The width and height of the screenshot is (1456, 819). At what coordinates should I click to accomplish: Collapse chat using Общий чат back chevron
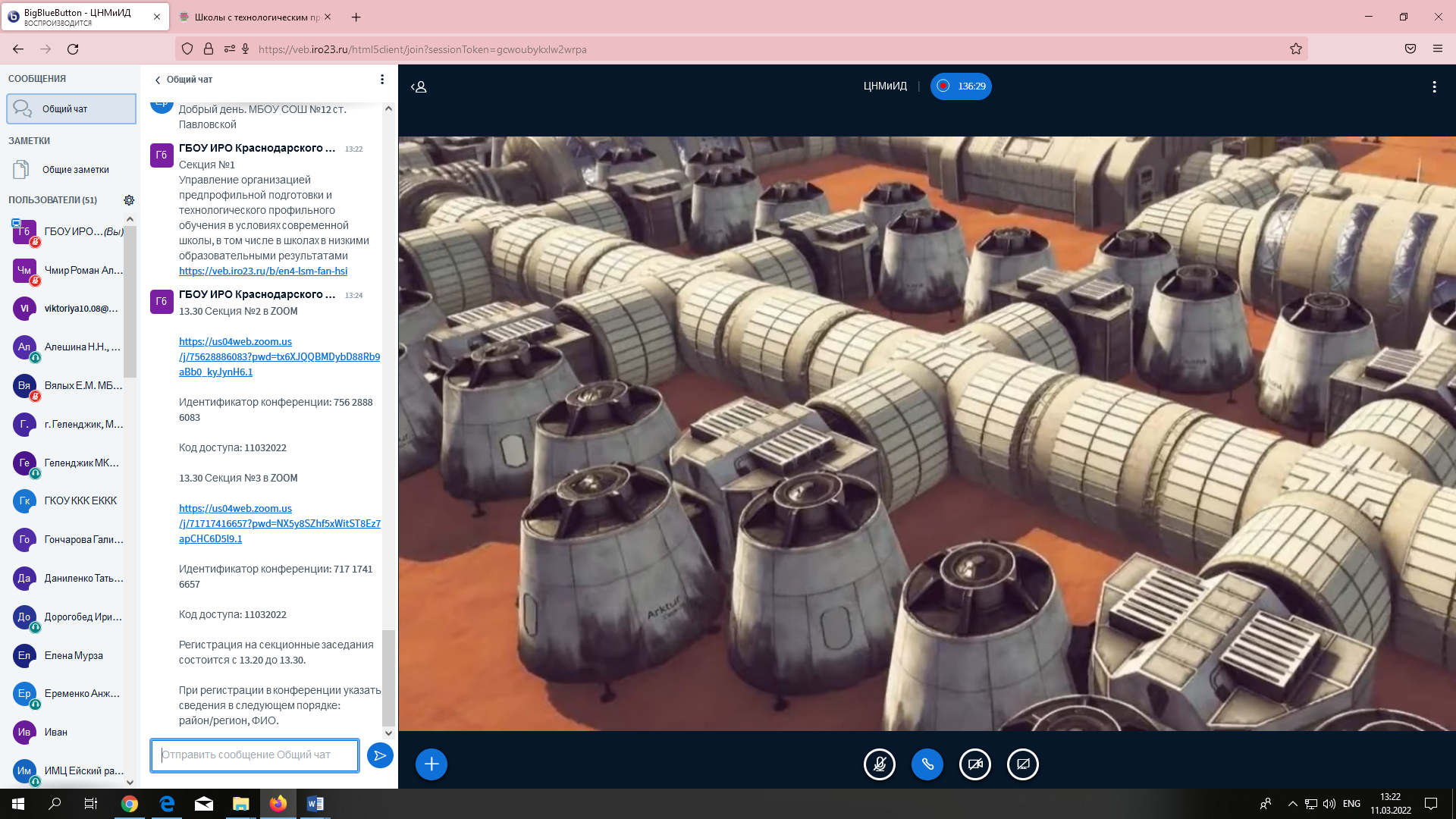pos(158,80)
